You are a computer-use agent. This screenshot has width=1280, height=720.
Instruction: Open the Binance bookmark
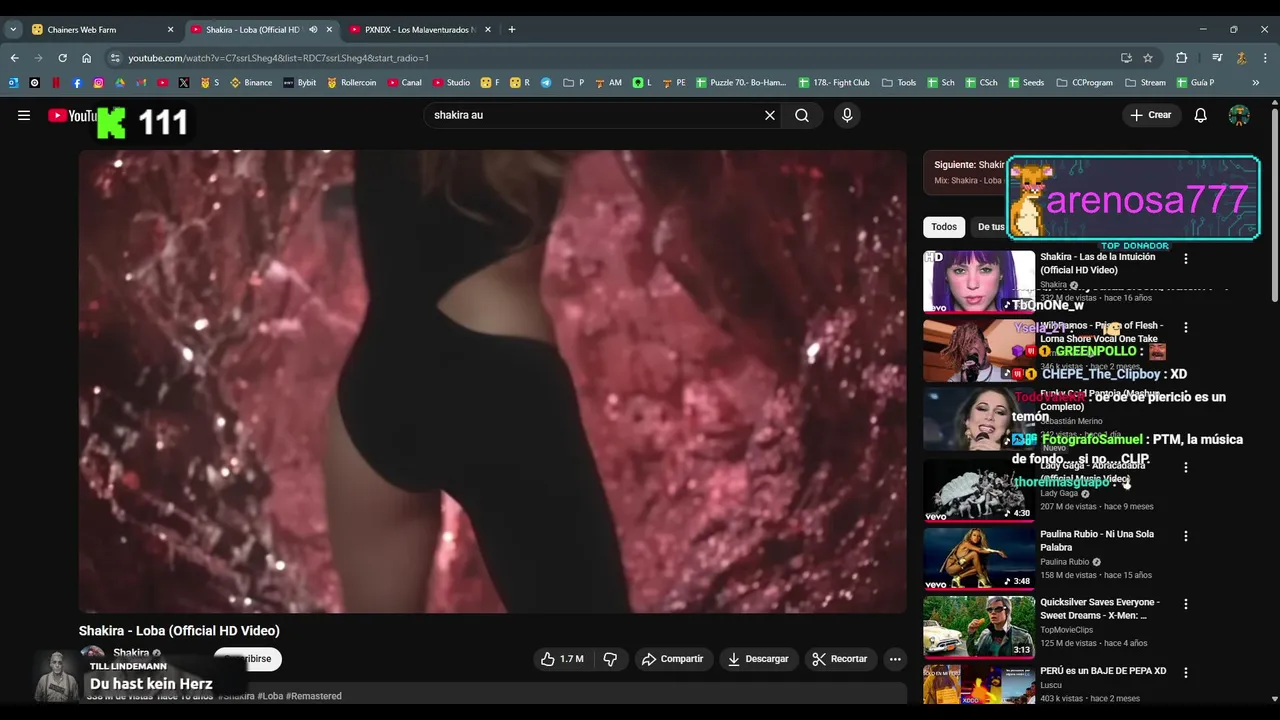[251, 83]
